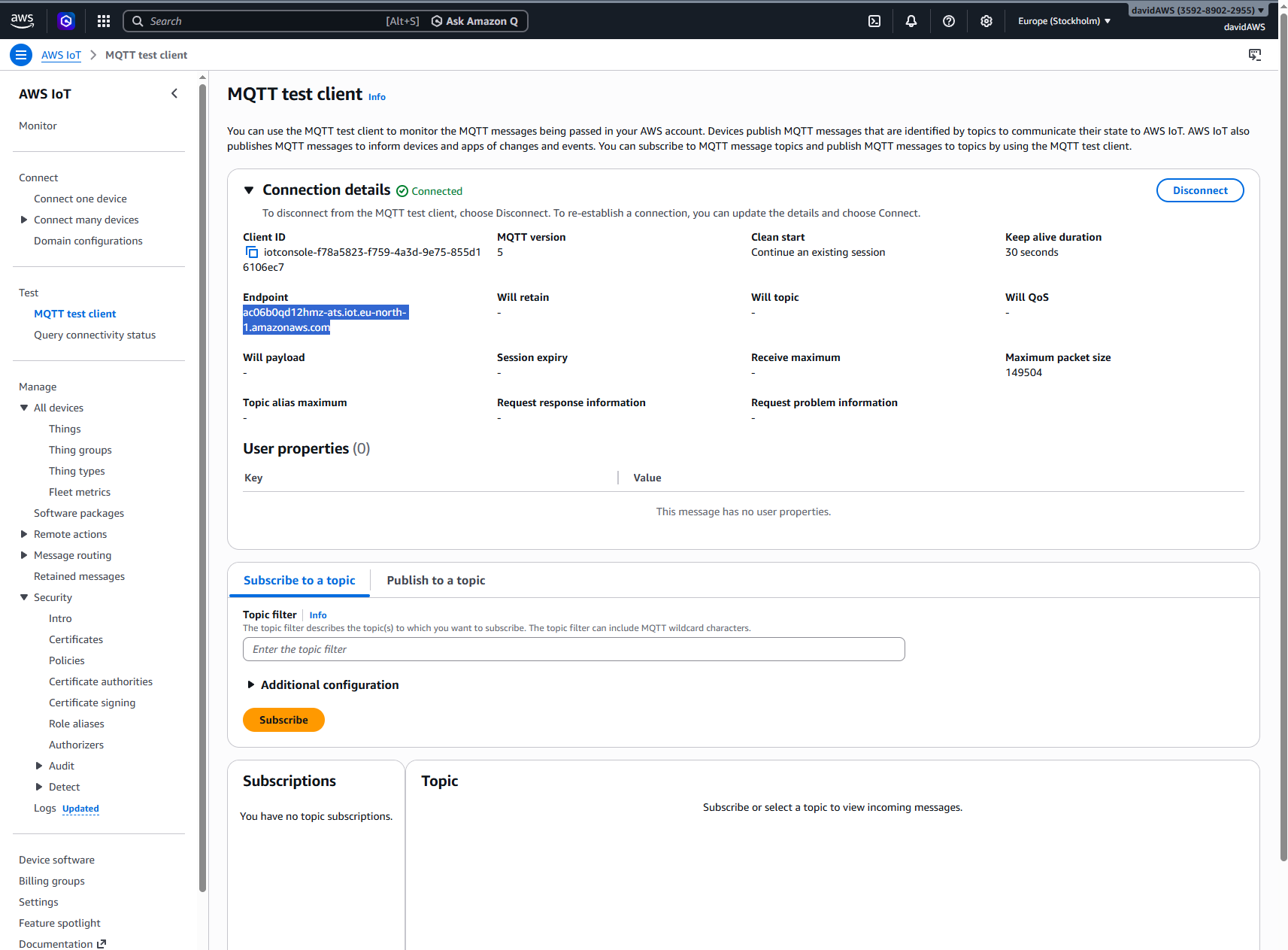Open Query connectivity status
Screen dimensions: 1288x950
click(x=95, y=335)
